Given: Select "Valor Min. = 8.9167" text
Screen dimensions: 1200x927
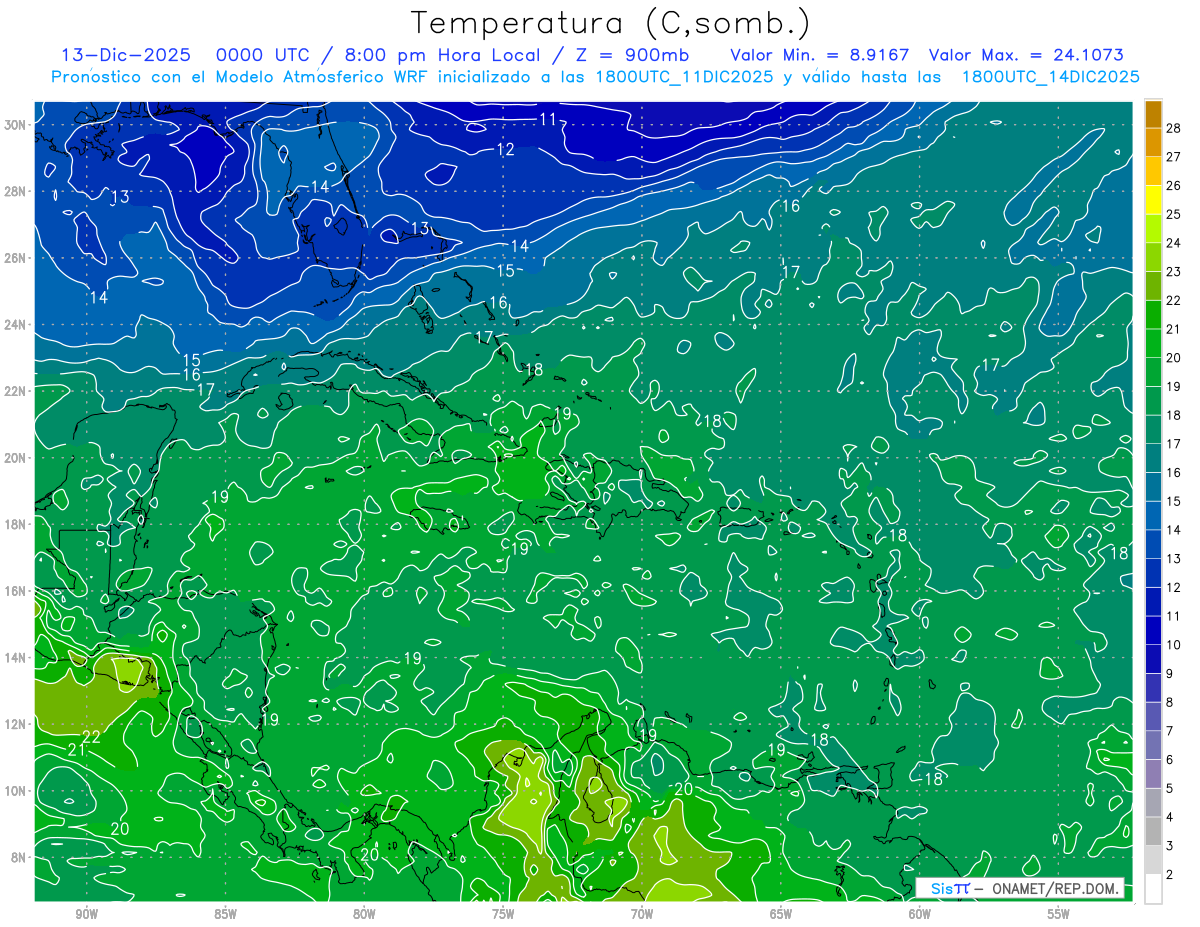Looking at the screenshot, I should click(820, 55).
